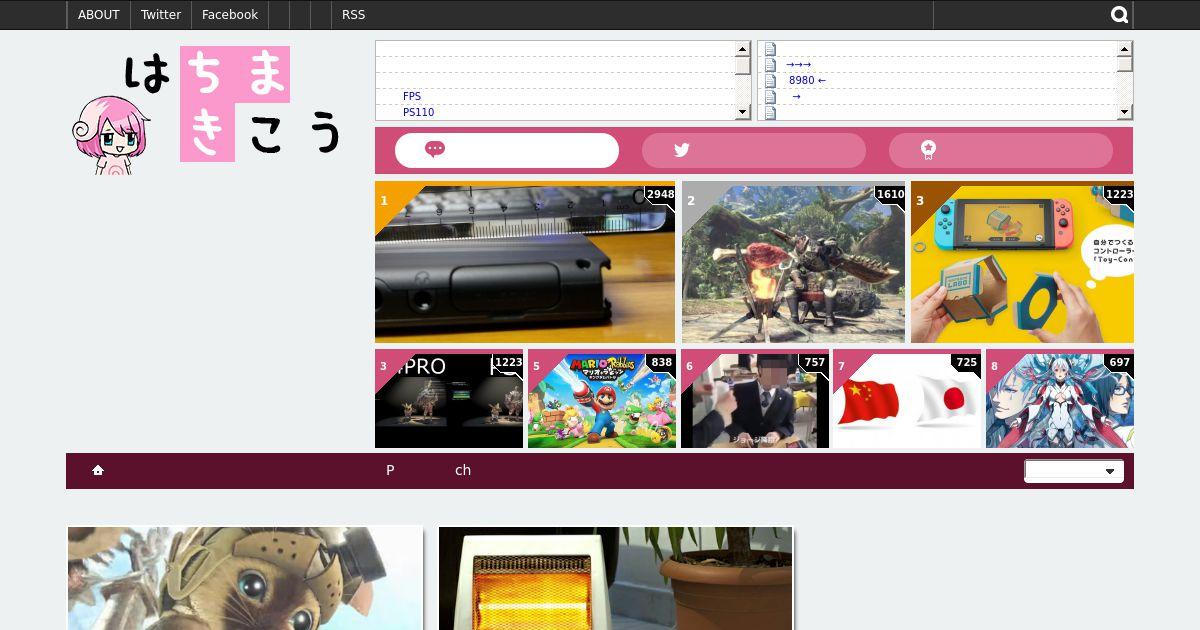The height and width of the screenshot is (630, 1200).
Task: Open the '→→→' headline link
Action: pos(798,64)
